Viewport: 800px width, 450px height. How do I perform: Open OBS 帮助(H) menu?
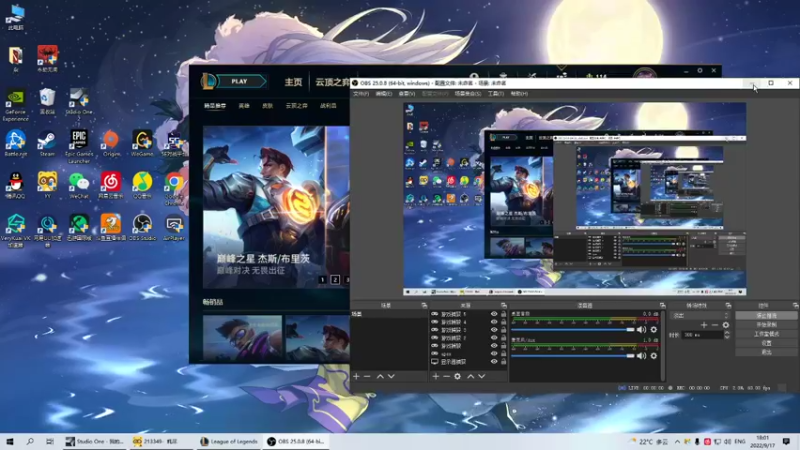click(519, 94)
